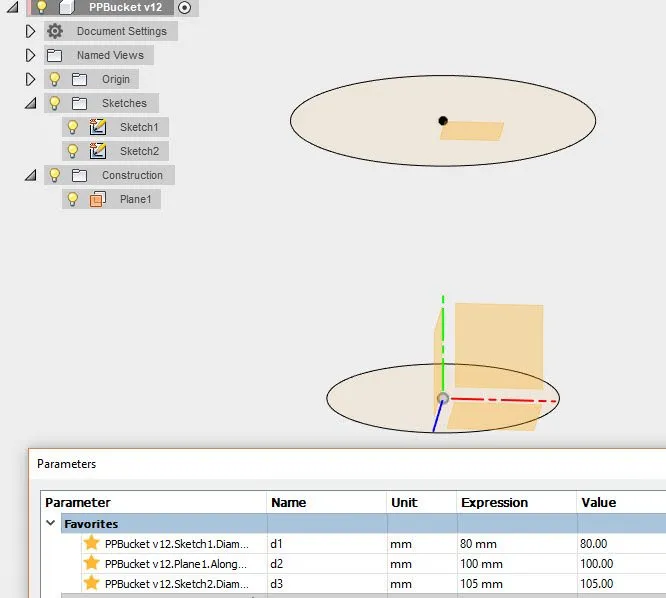Select the Favorites group header row

click(x=363, y=524)
